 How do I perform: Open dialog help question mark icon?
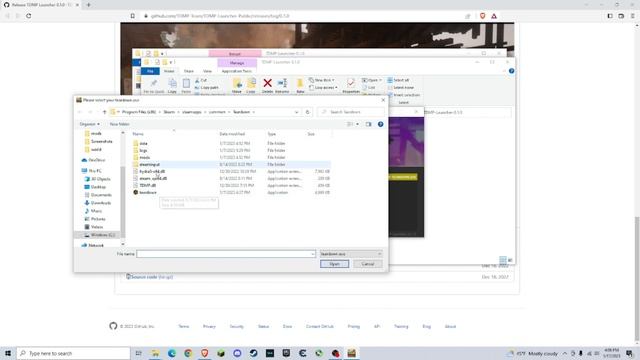click(380, 124)
